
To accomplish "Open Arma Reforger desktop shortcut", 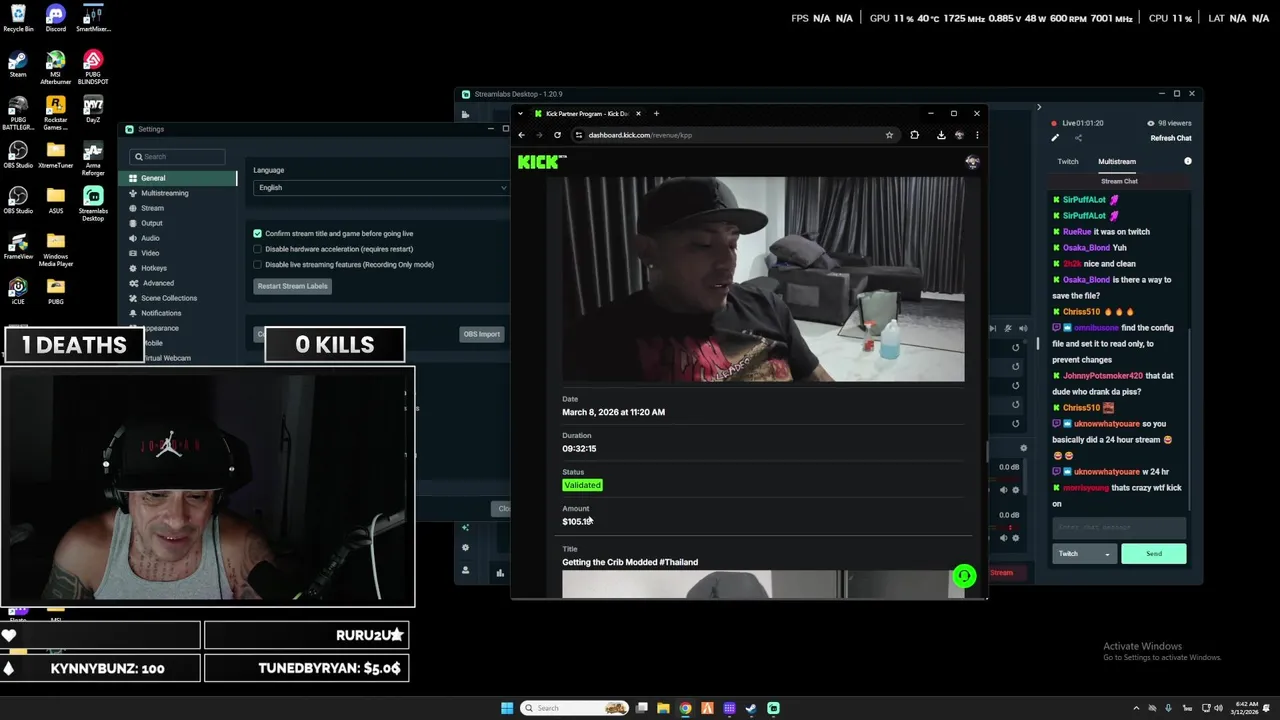I will 93,158.
